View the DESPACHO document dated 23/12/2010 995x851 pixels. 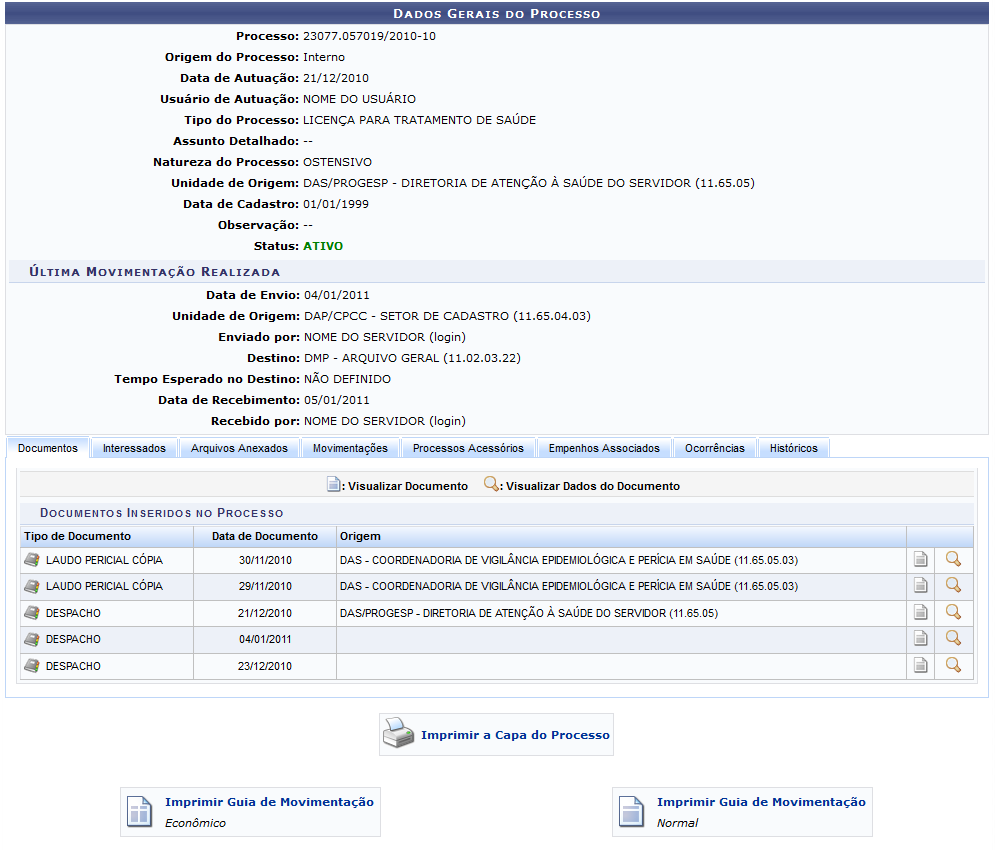[x=920, y=665]
